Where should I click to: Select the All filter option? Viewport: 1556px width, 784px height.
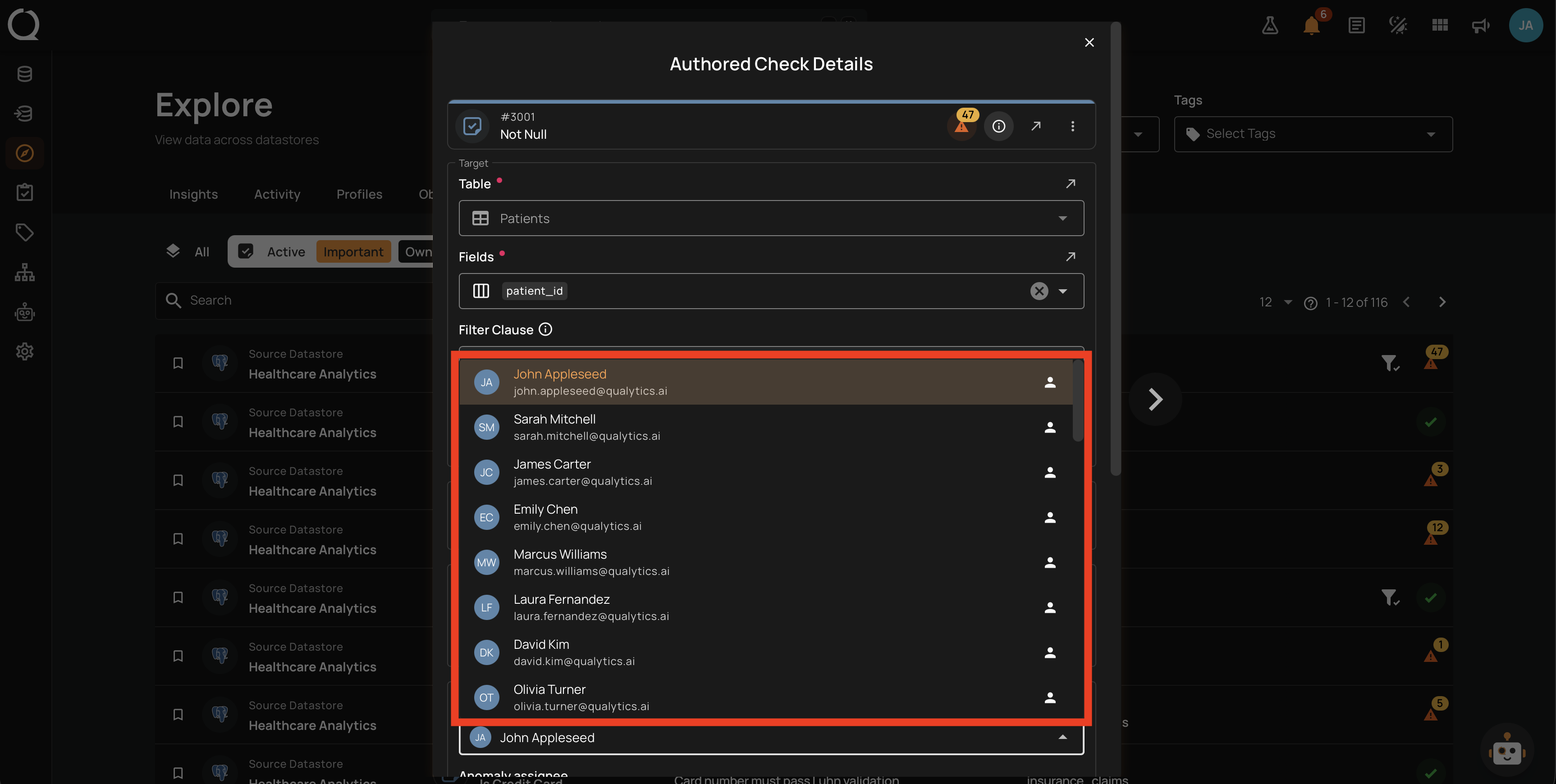[187, 252]
